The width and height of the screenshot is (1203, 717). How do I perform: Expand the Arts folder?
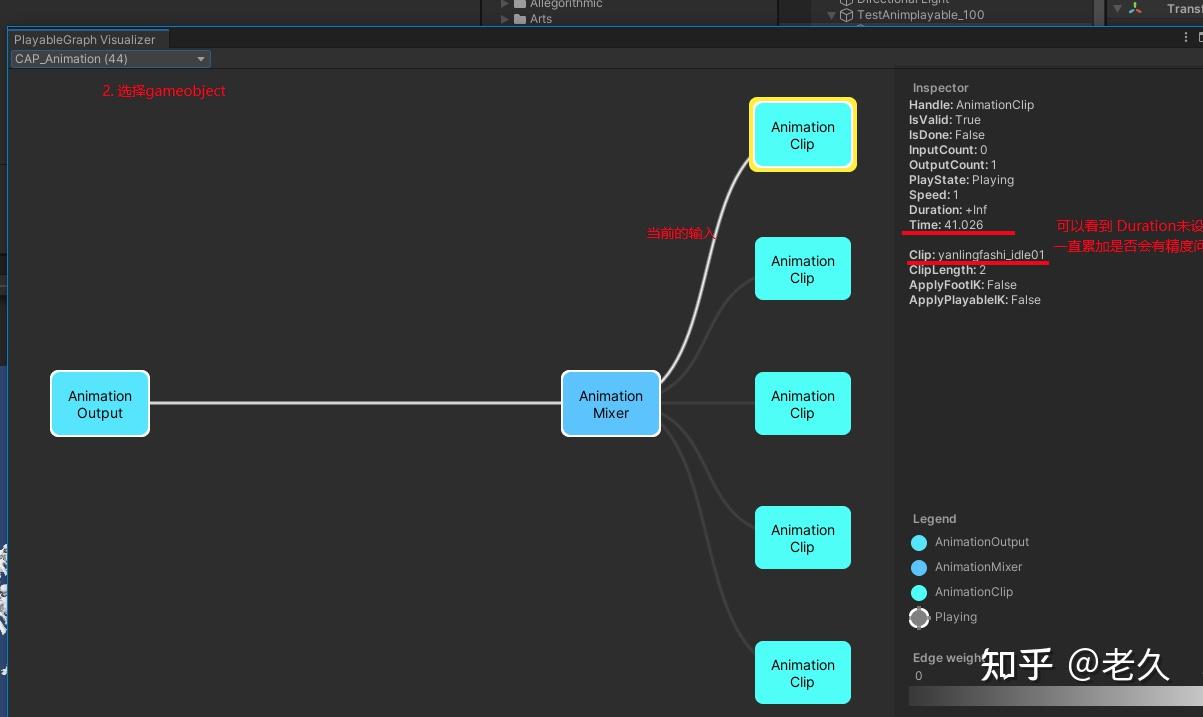505,18
